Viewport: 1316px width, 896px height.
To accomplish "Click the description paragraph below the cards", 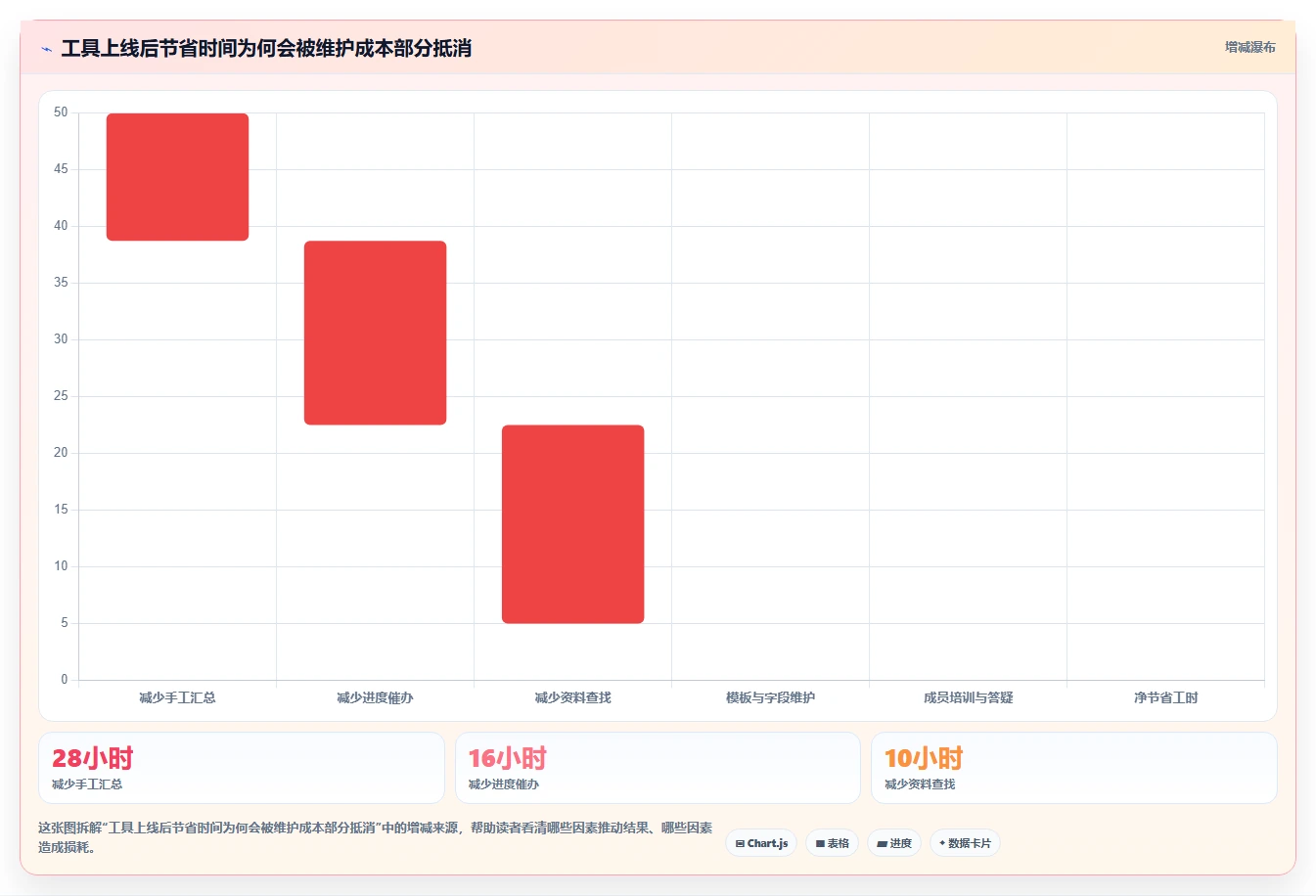I will pos(376,837).
